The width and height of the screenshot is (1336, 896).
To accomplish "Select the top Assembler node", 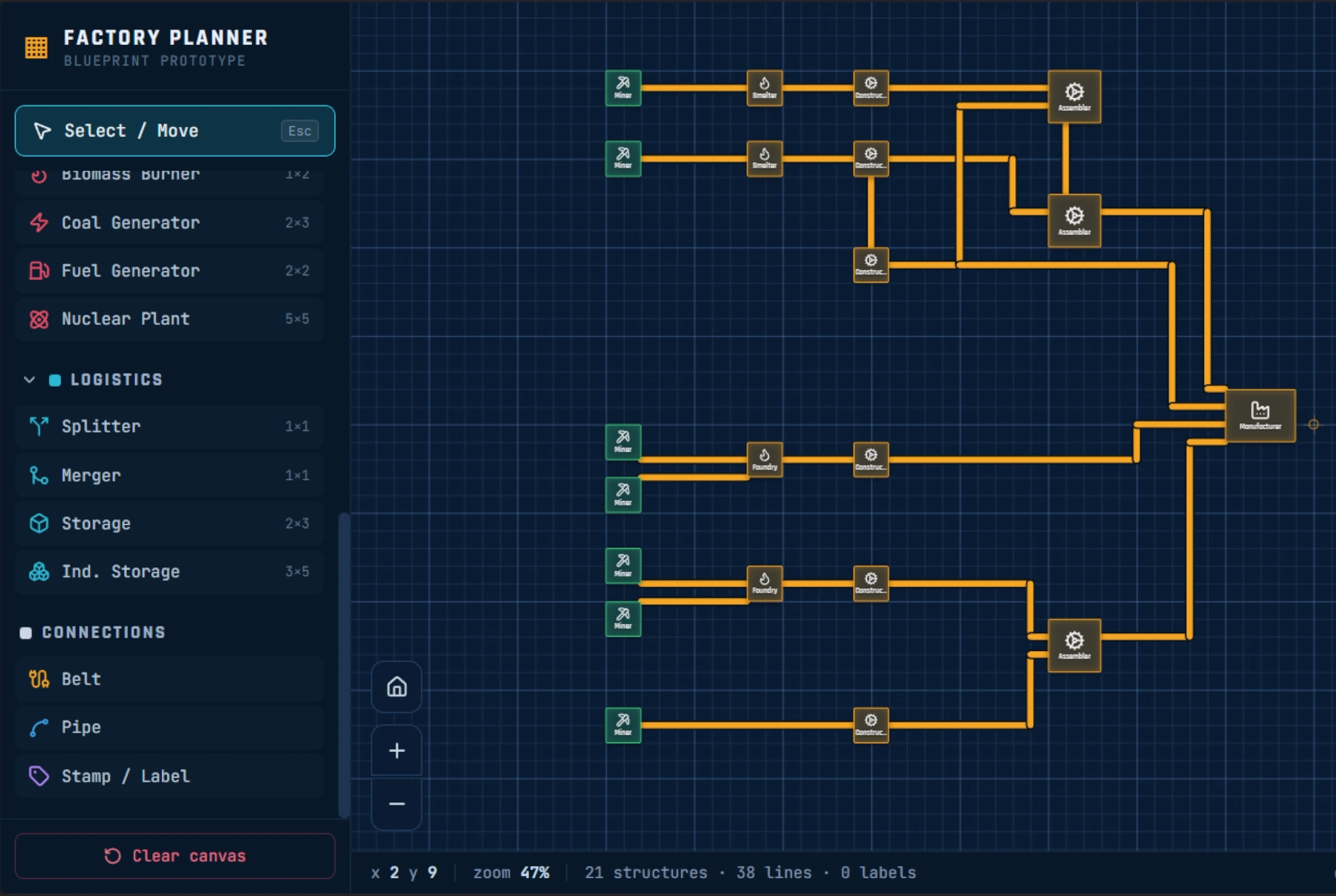I will pos(1074,96).
